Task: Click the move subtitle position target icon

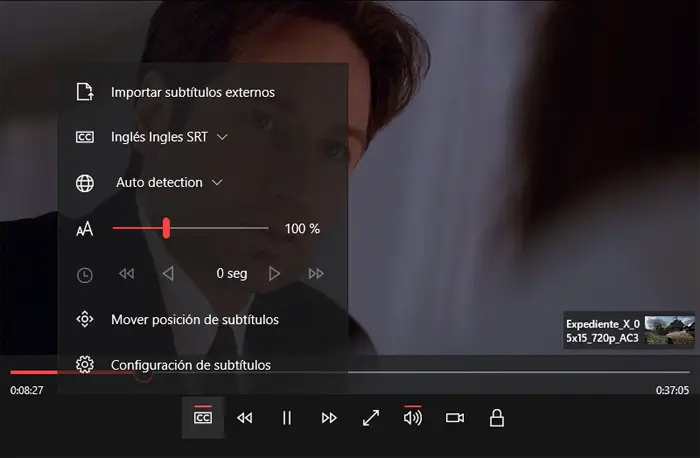Action: click(x=85, y=319)
